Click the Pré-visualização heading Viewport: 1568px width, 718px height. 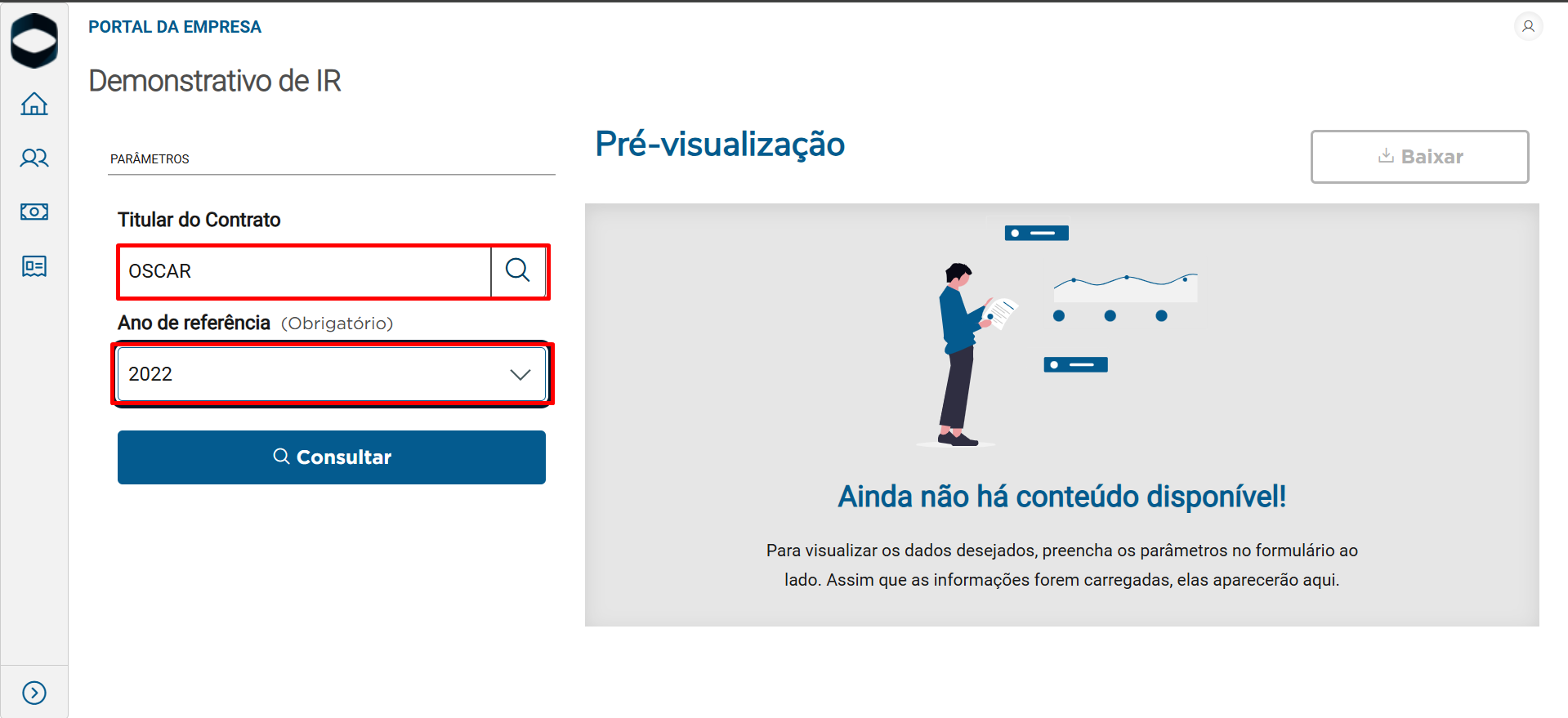(x=720, y=145)
